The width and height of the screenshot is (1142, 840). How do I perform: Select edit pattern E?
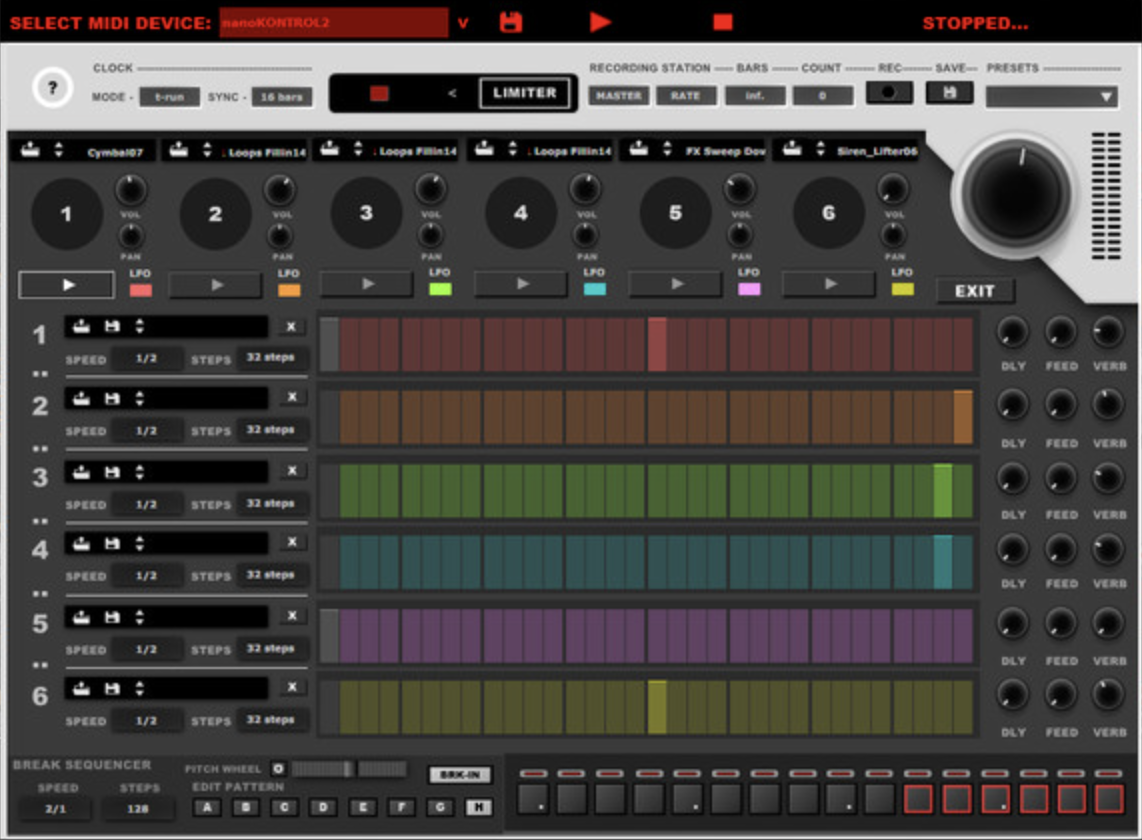click(362, 807)
